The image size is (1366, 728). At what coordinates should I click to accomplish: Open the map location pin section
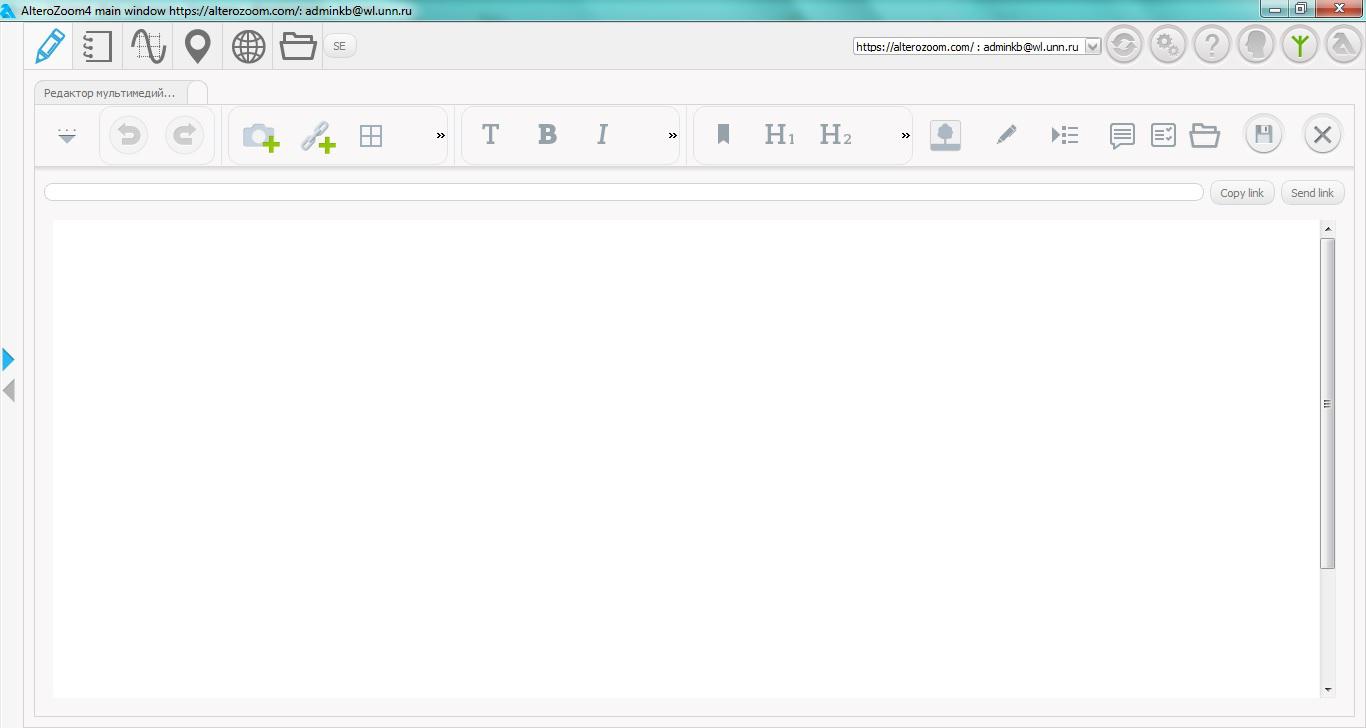click(x=198, y=46)
